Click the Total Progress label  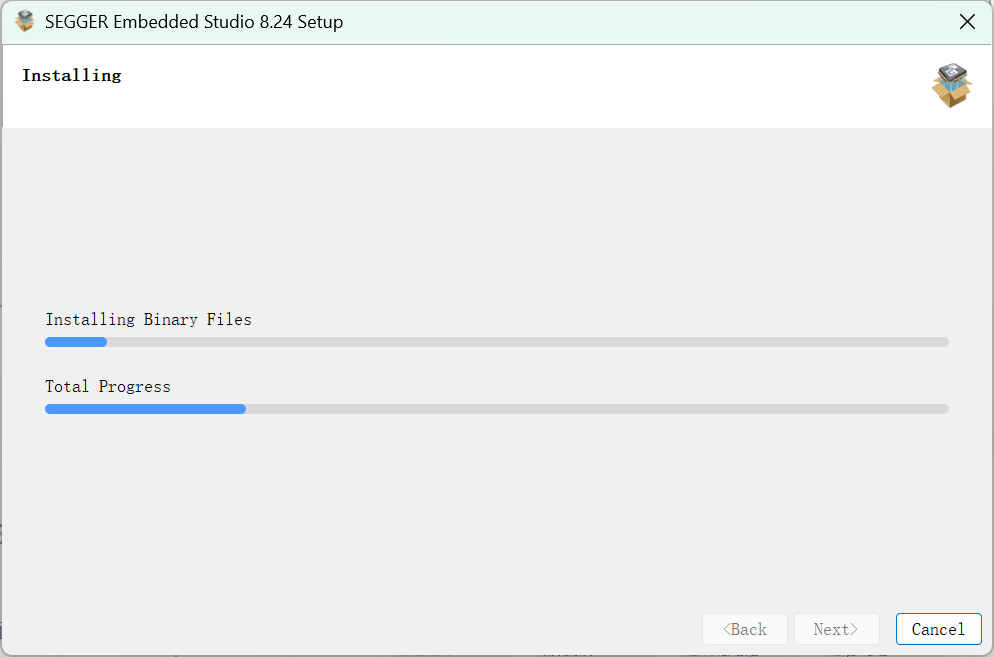107,386
